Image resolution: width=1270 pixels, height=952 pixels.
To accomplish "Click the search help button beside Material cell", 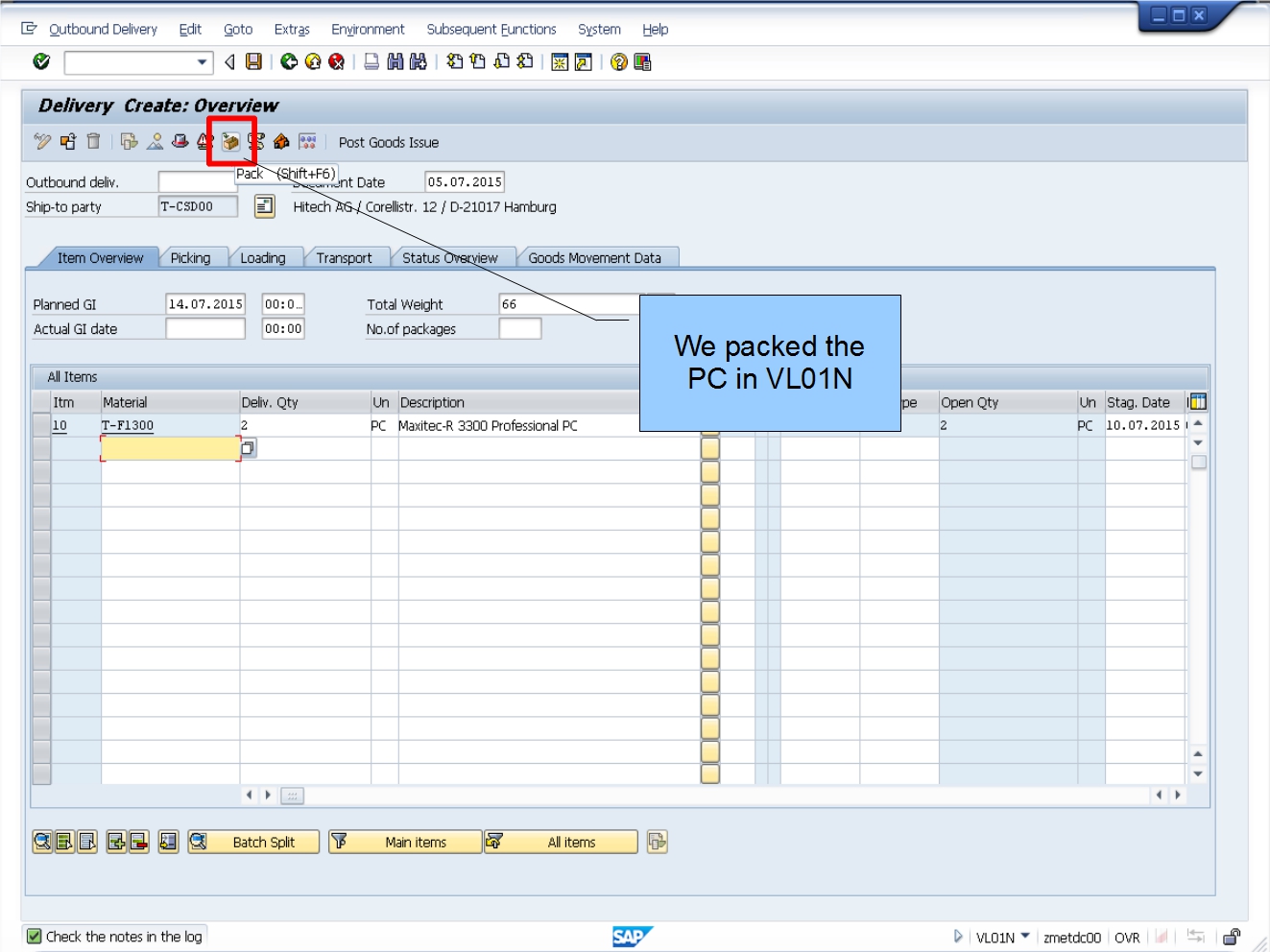I will [x=249, y=448].
